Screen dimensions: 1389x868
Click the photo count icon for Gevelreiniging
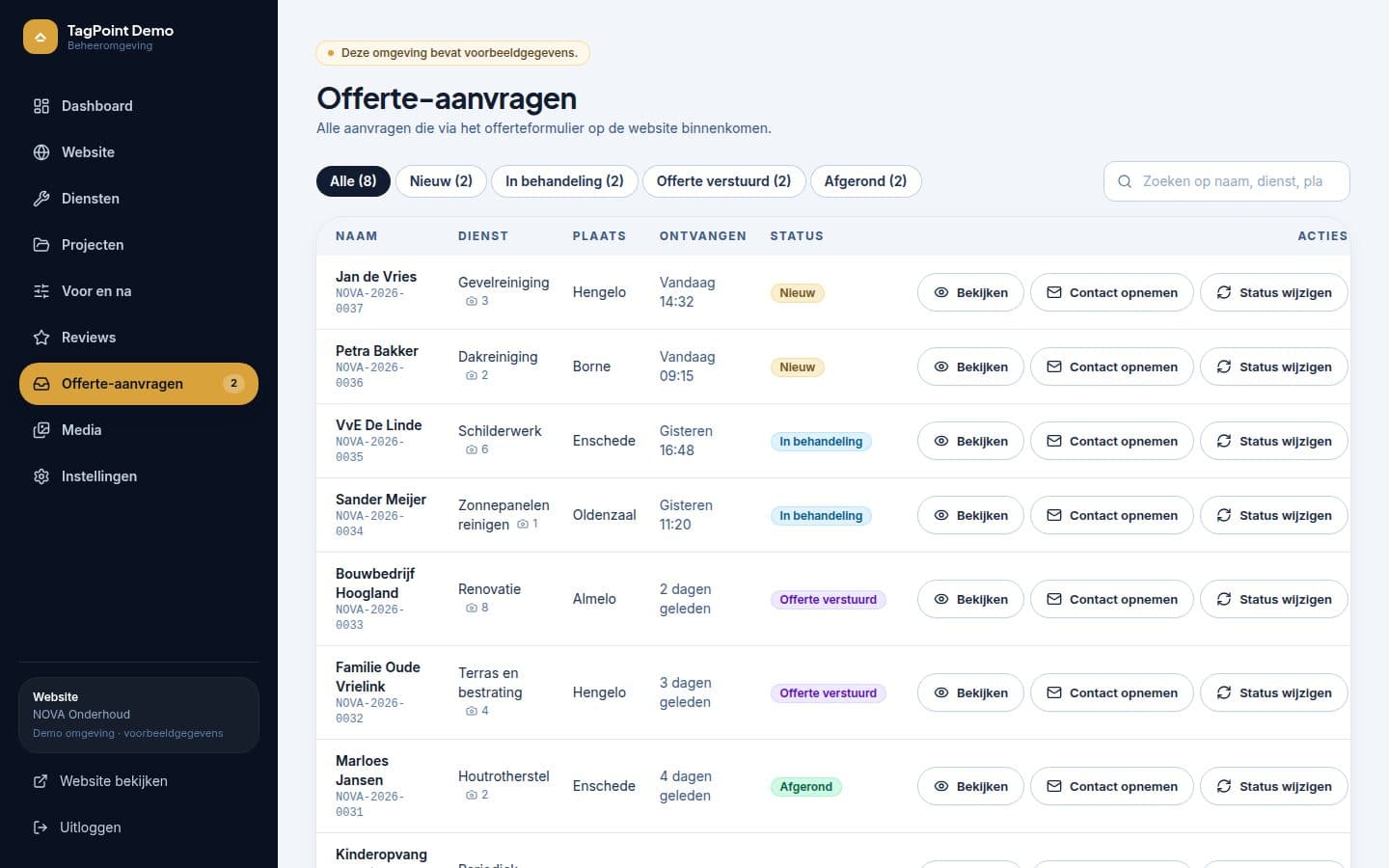(x=472, y=301)
